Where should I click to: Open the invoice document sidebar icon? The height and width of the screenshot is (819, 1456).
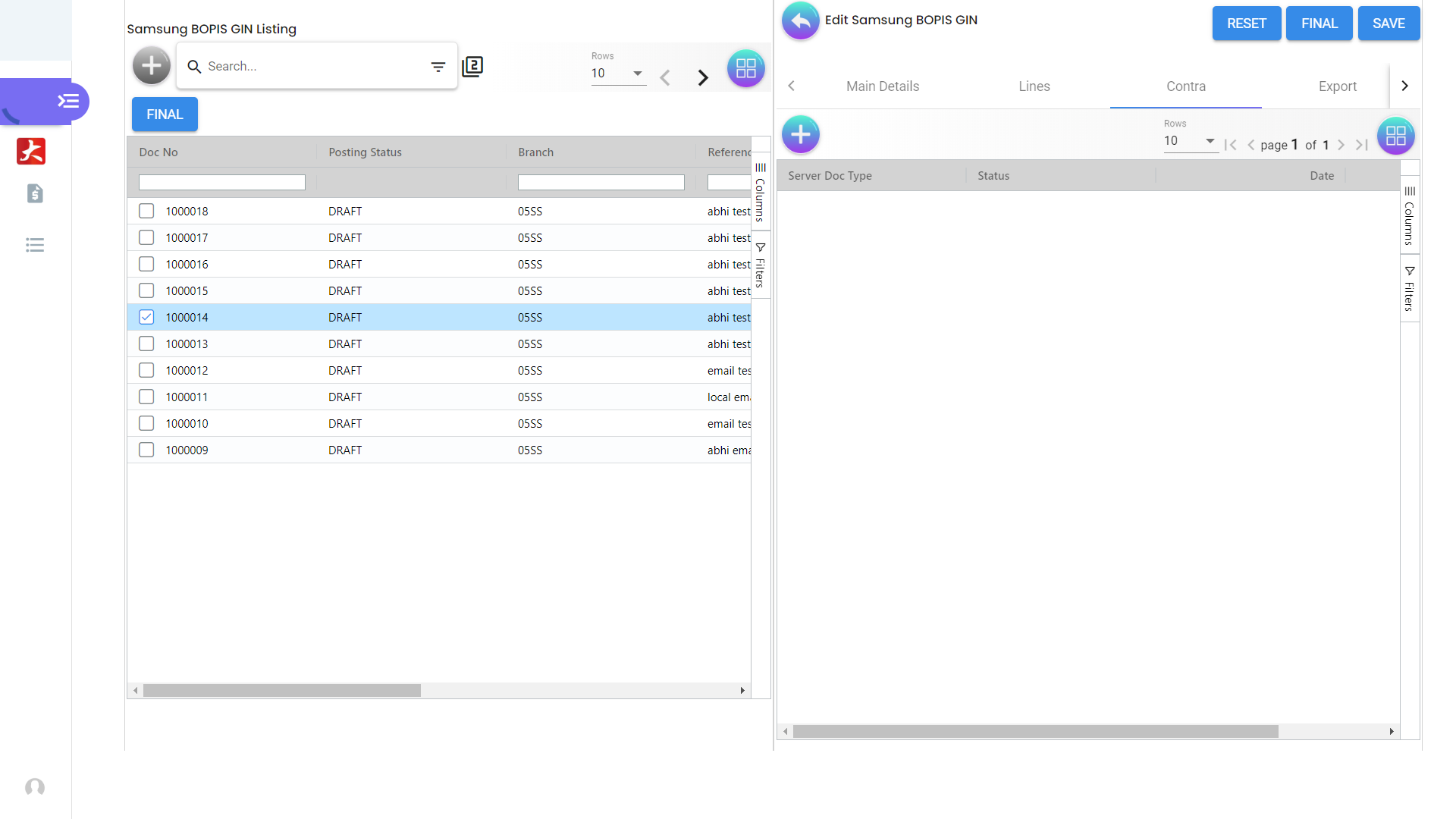[35, 193]
